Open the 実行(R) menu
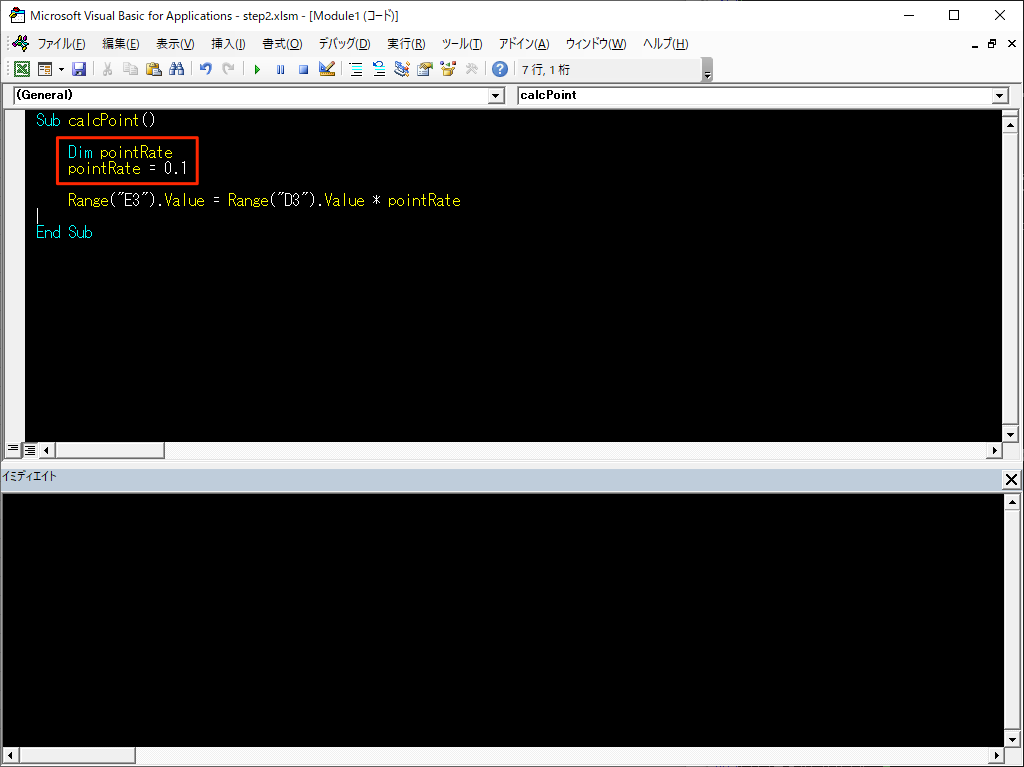Screen dimensions: 1024x767 point(406,44)
